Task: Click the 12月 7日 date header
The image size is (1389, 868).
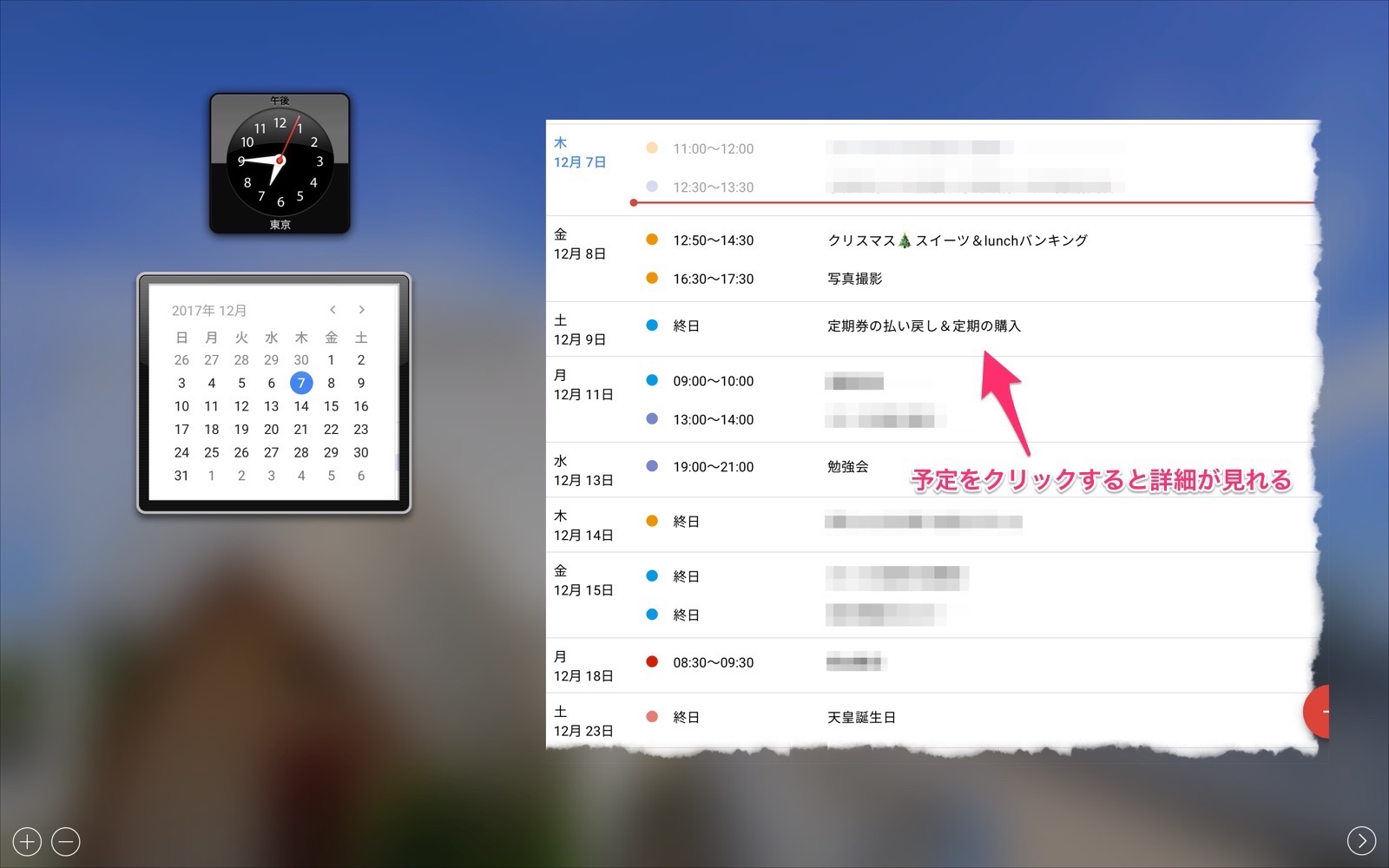Action: click(x=580, y=162)
